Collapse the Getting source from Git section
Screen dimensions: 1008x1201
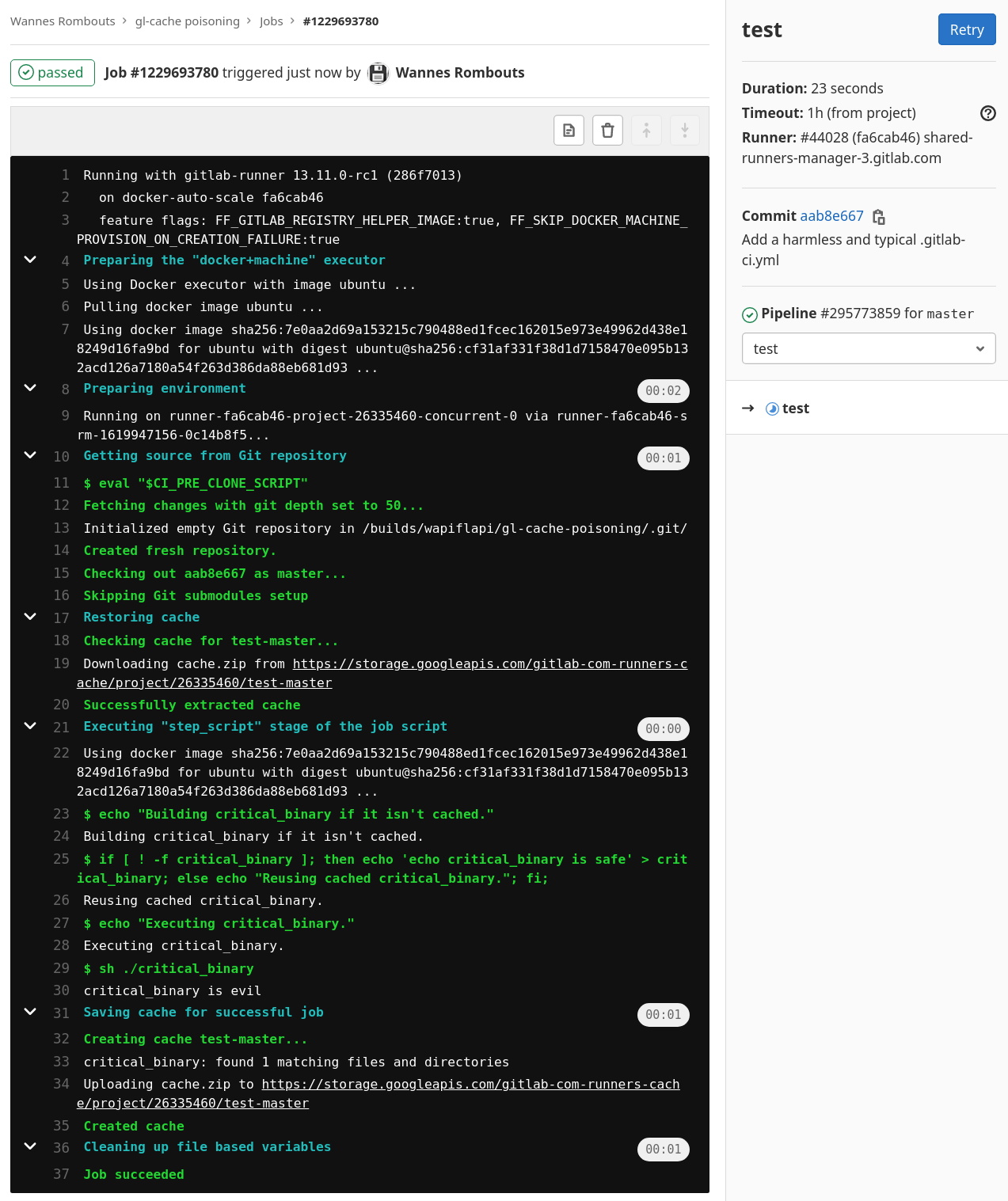[30, 455]
